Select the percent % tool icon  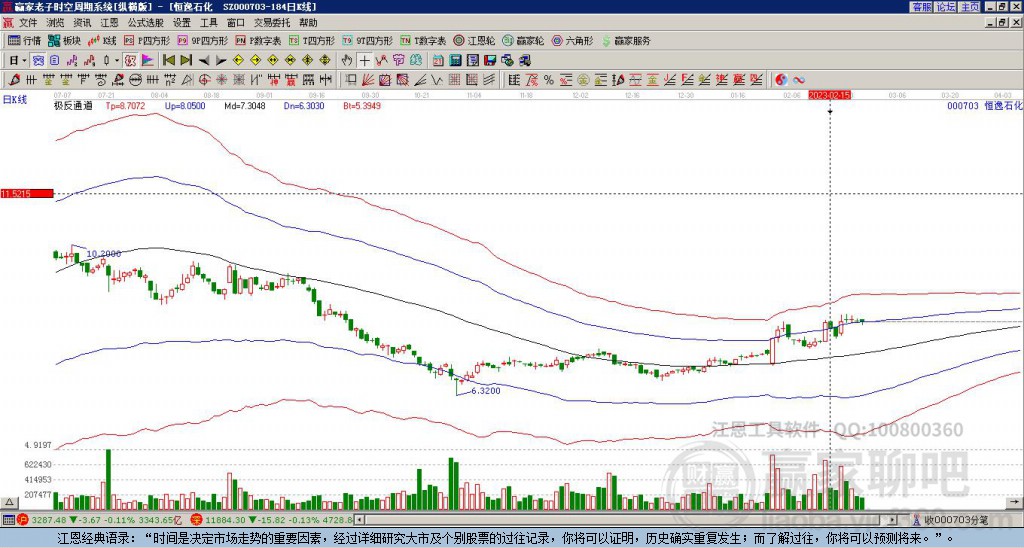(549, 80)
